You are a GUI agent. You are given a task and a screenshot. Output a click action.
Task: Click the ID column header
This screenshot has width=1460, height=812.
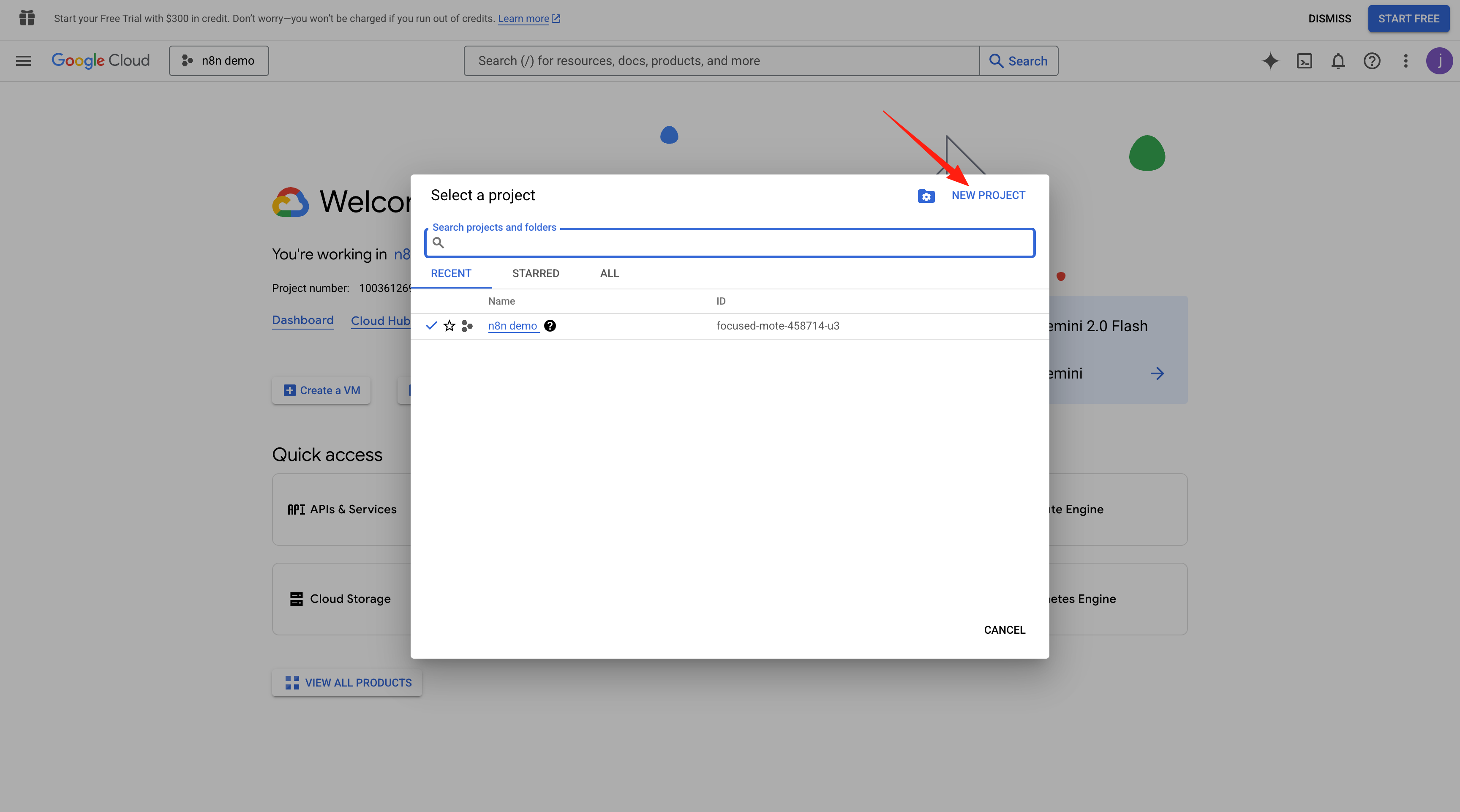coord(720,301)
